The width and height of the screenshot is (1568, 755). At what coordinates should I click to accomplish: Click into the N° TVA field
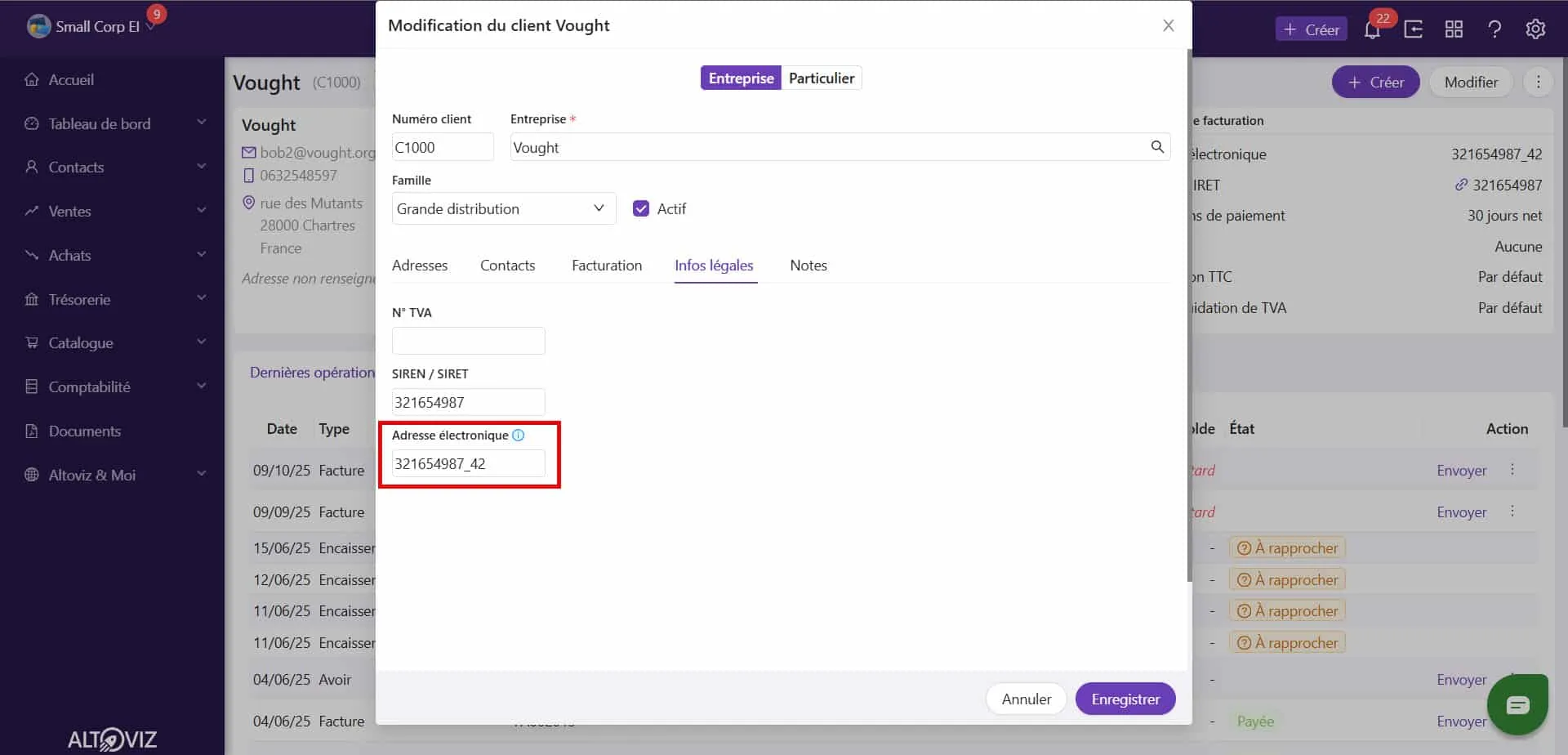[x=468, y=341]
